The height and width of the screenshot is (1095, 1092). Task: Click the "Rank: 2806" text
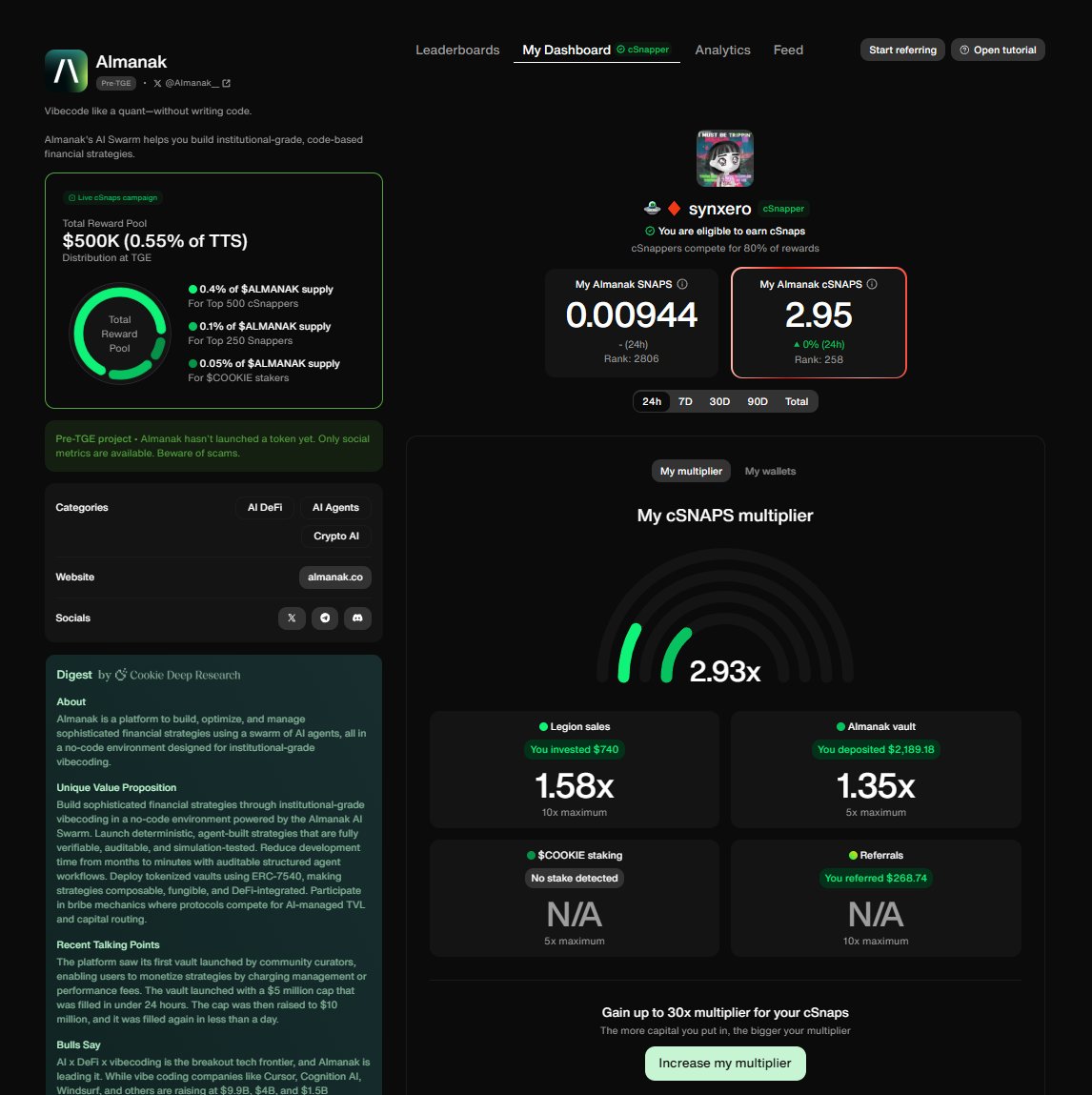[x=631, y=359]
